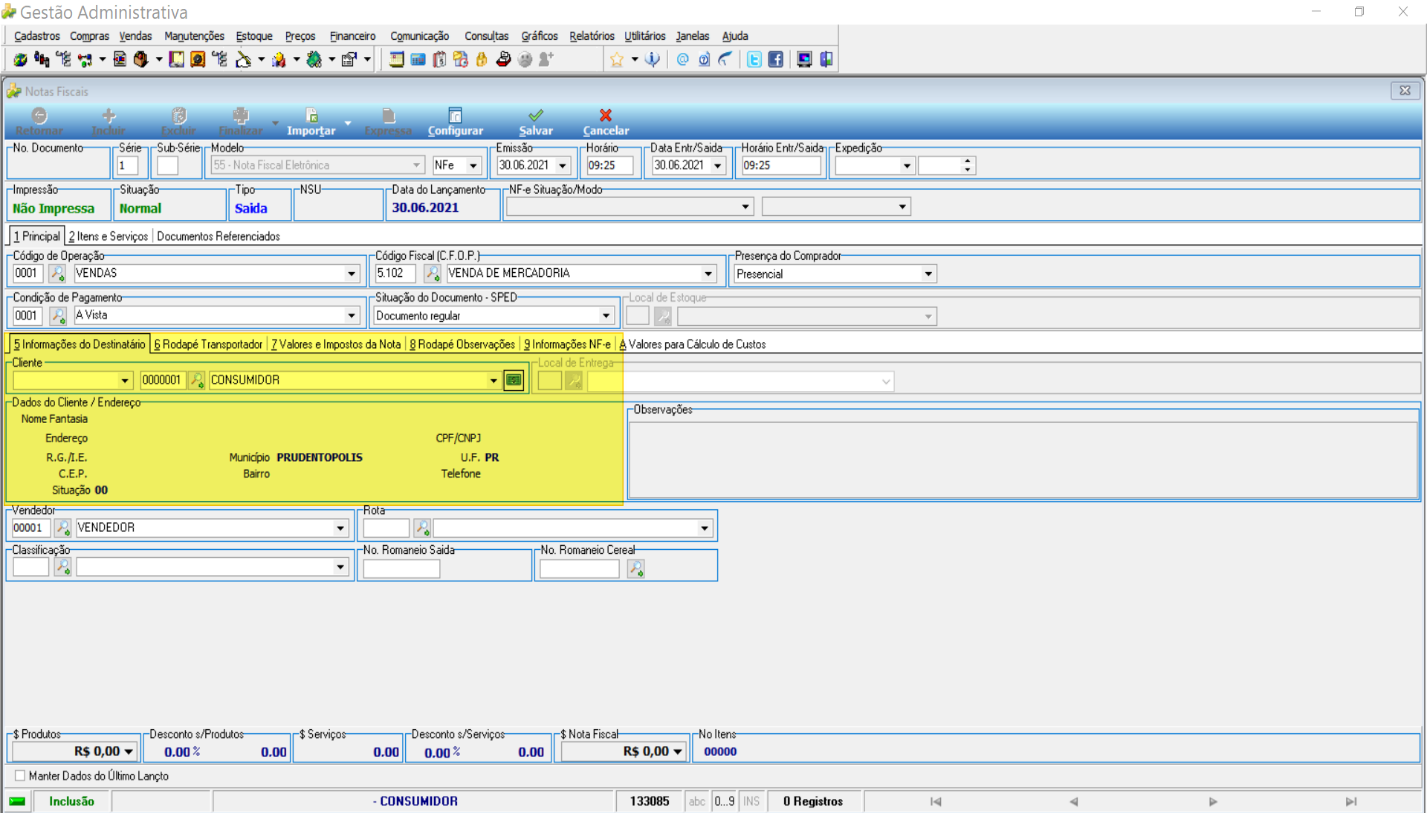Click the green card icon beside CONSUMIDOR

pos(513,380)
